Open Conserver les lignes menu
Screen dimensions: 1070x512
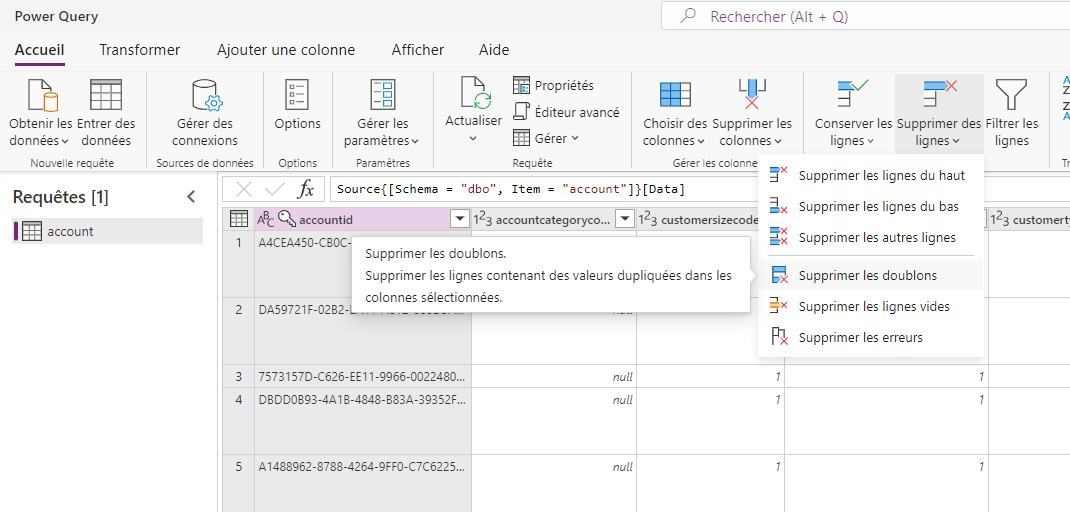point(853,113)
